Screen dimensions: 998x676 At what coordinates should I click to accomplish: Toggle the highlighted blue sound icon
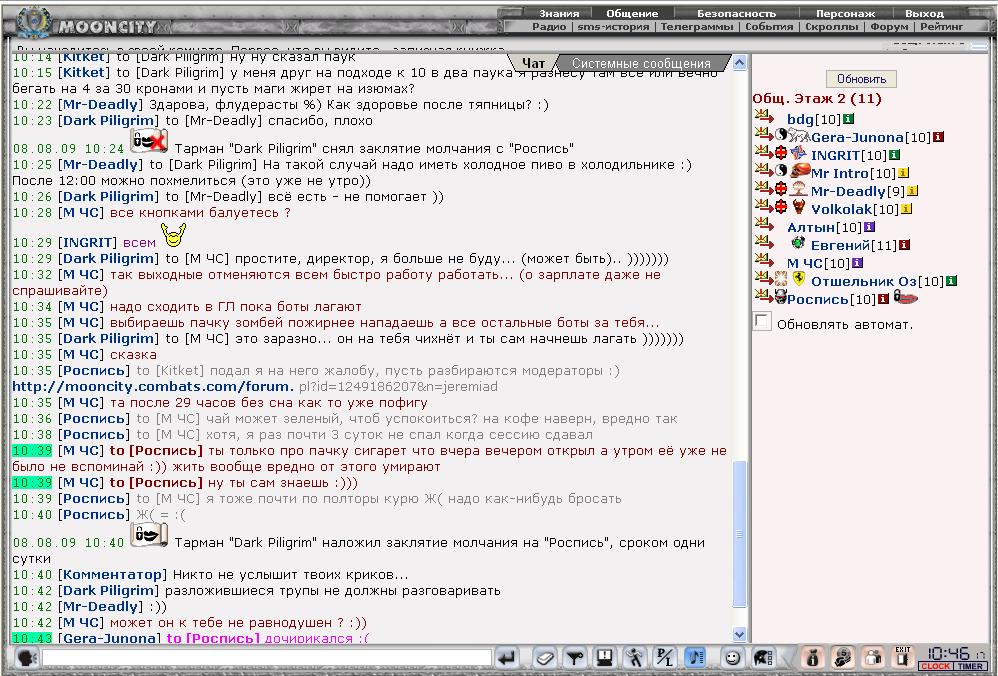click(x=694, y=658)
